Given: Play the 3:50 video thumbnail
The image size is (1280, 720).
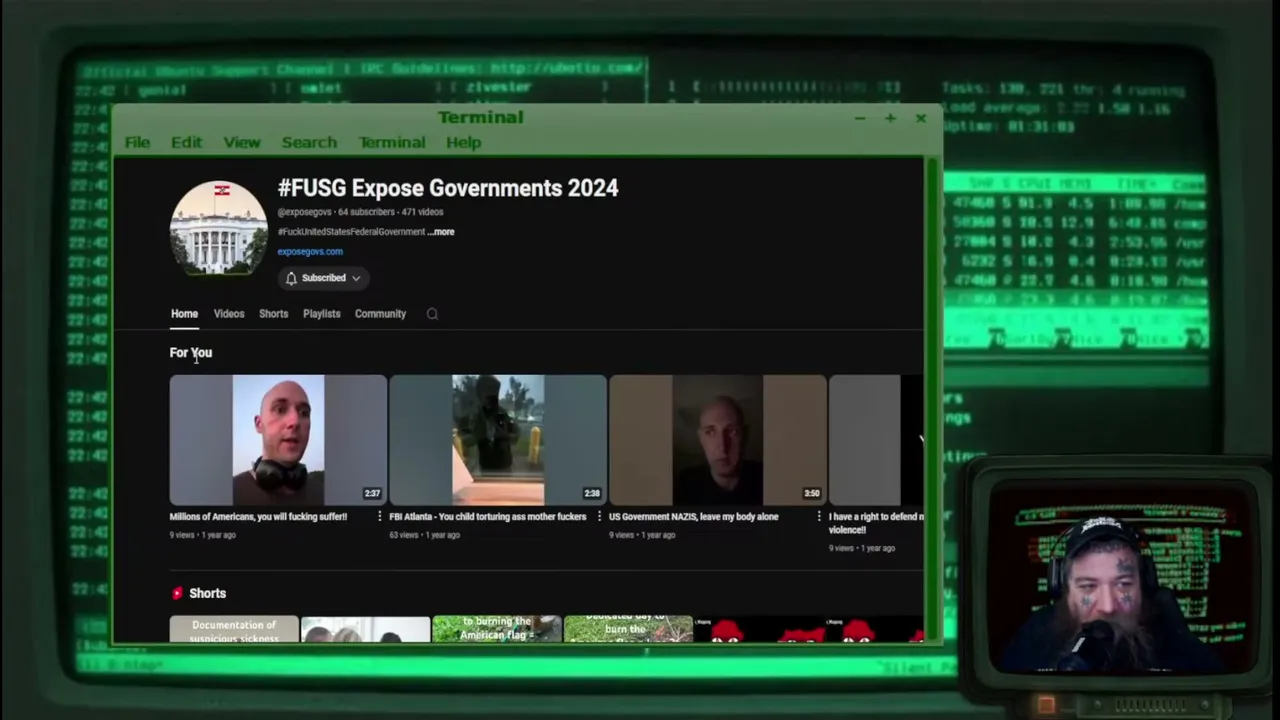Looking at the screenshot, I should [x=718, y=440].
